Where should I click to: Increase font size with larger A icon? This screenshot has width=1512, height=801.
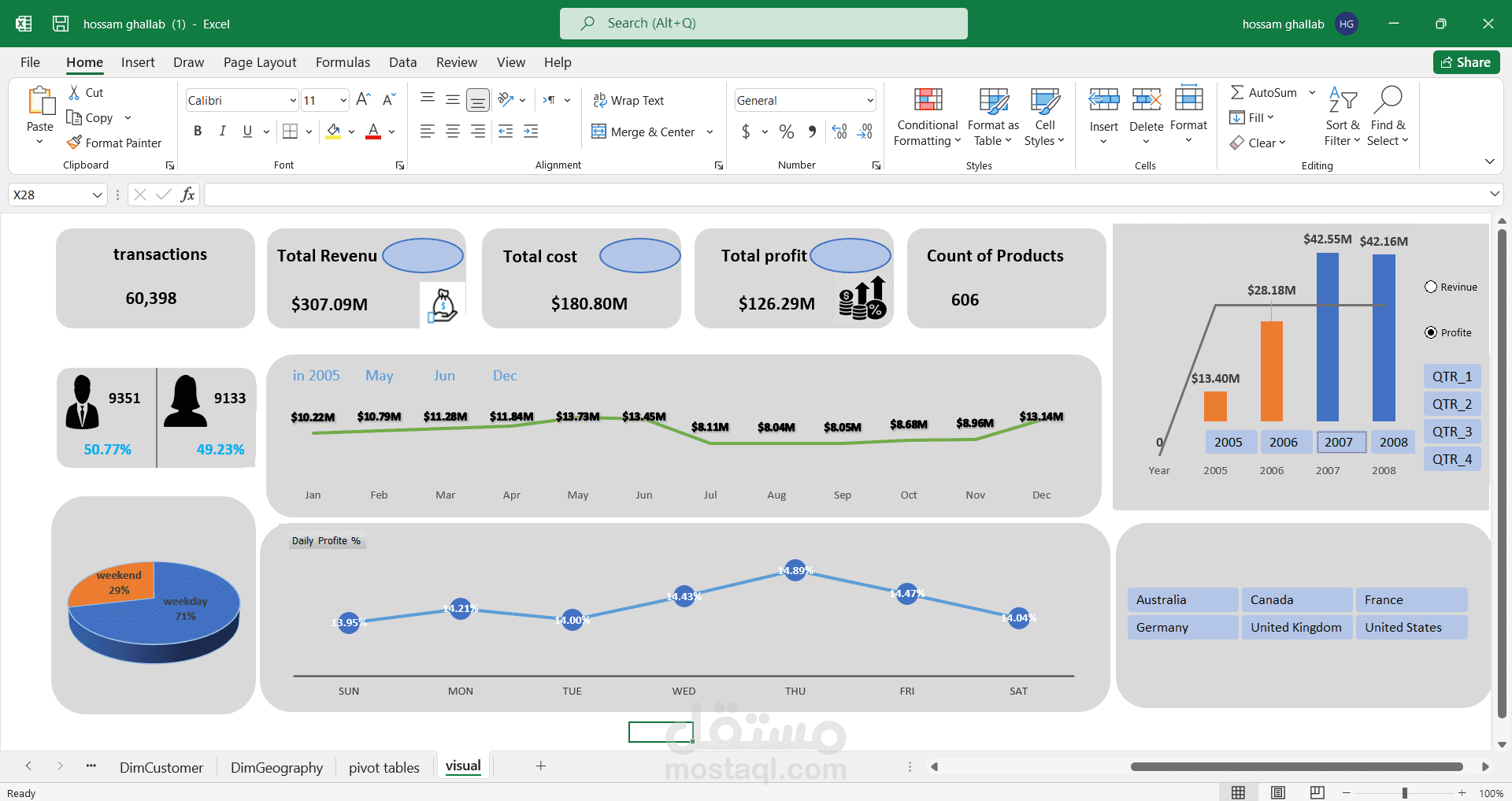[x=363, y=99]
